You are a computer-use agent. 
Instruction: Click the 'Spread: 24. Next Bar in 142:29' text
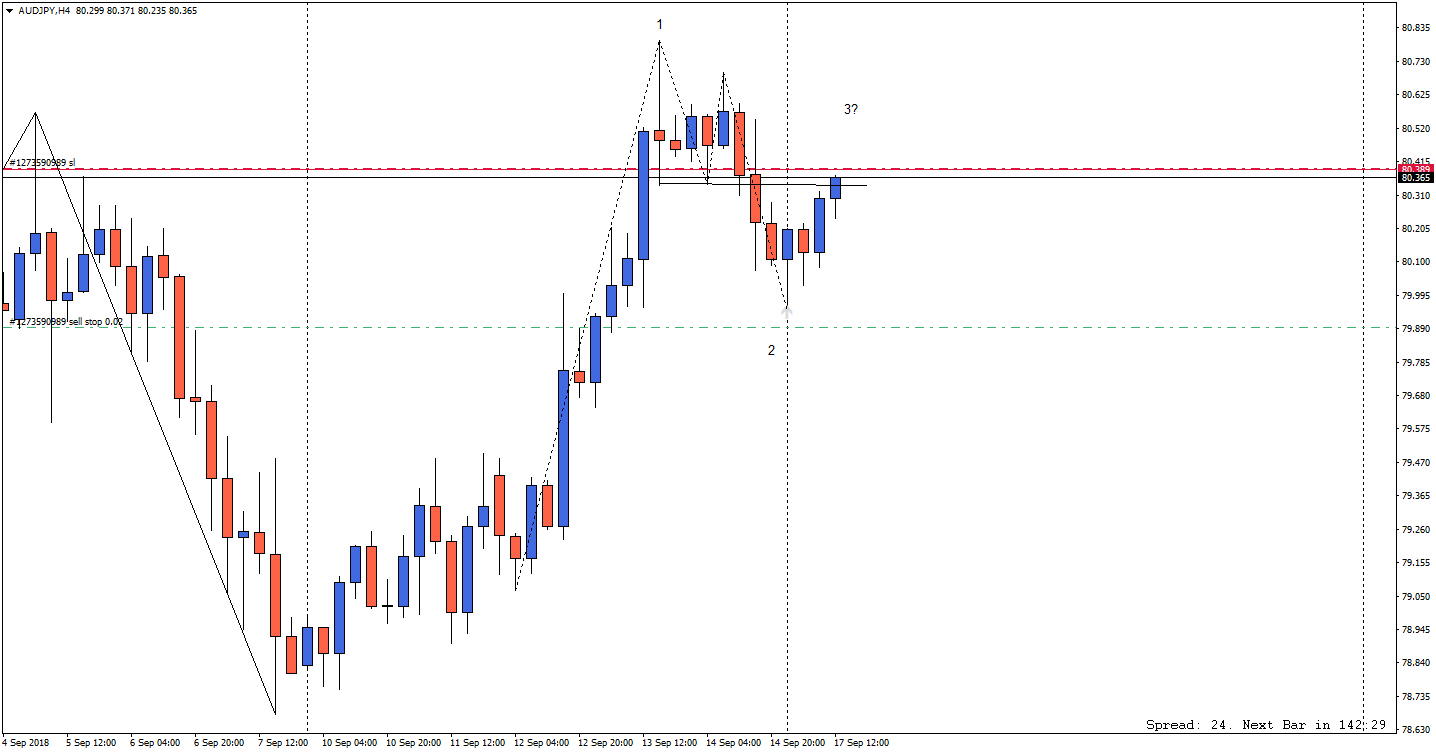coord(1266,724)
